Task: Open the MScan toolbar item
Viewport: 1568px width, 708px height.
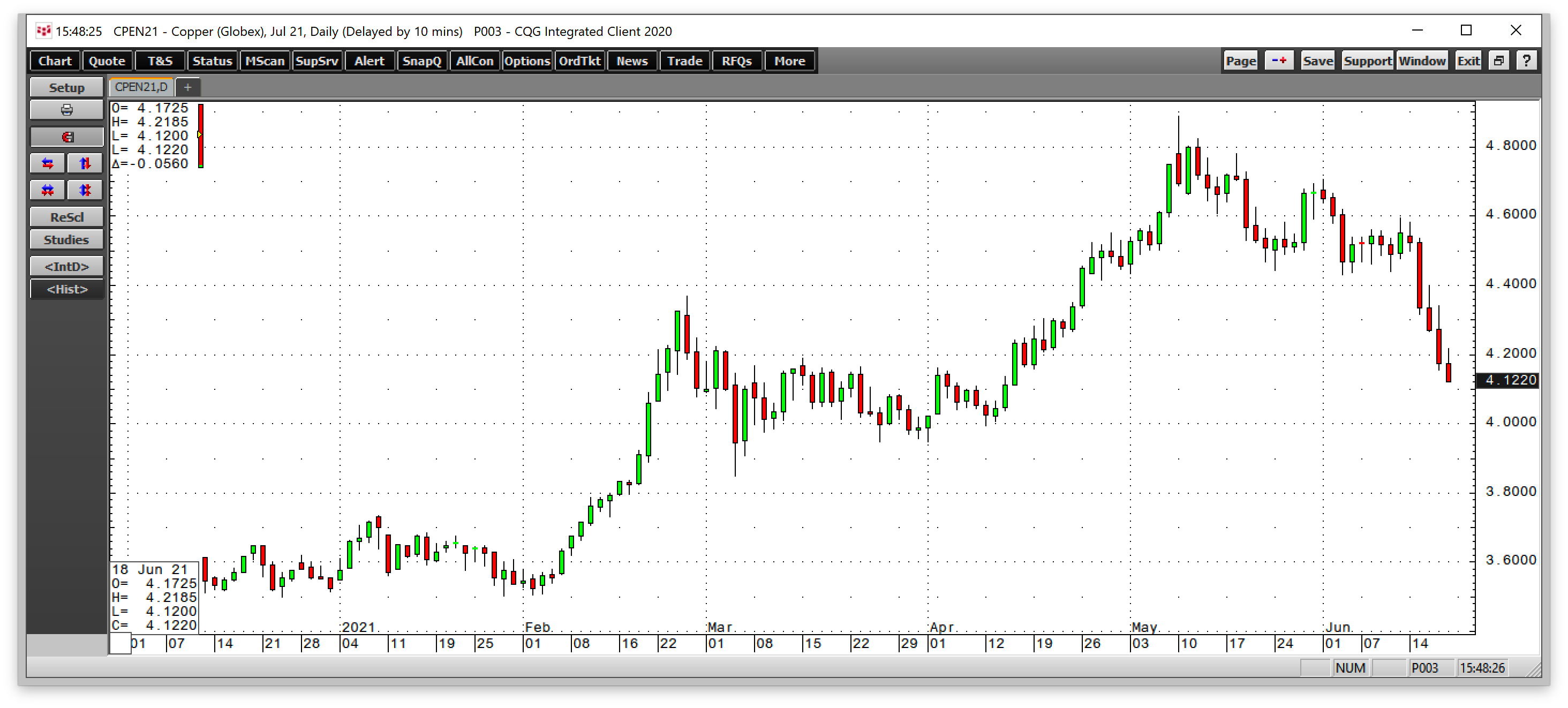Action: click(x=265, y=61)
